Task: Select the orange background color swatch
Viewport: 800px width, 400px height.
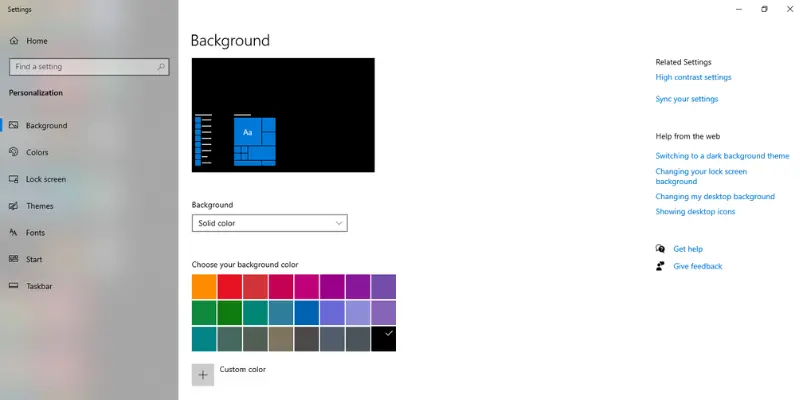Action: [204, 287]
